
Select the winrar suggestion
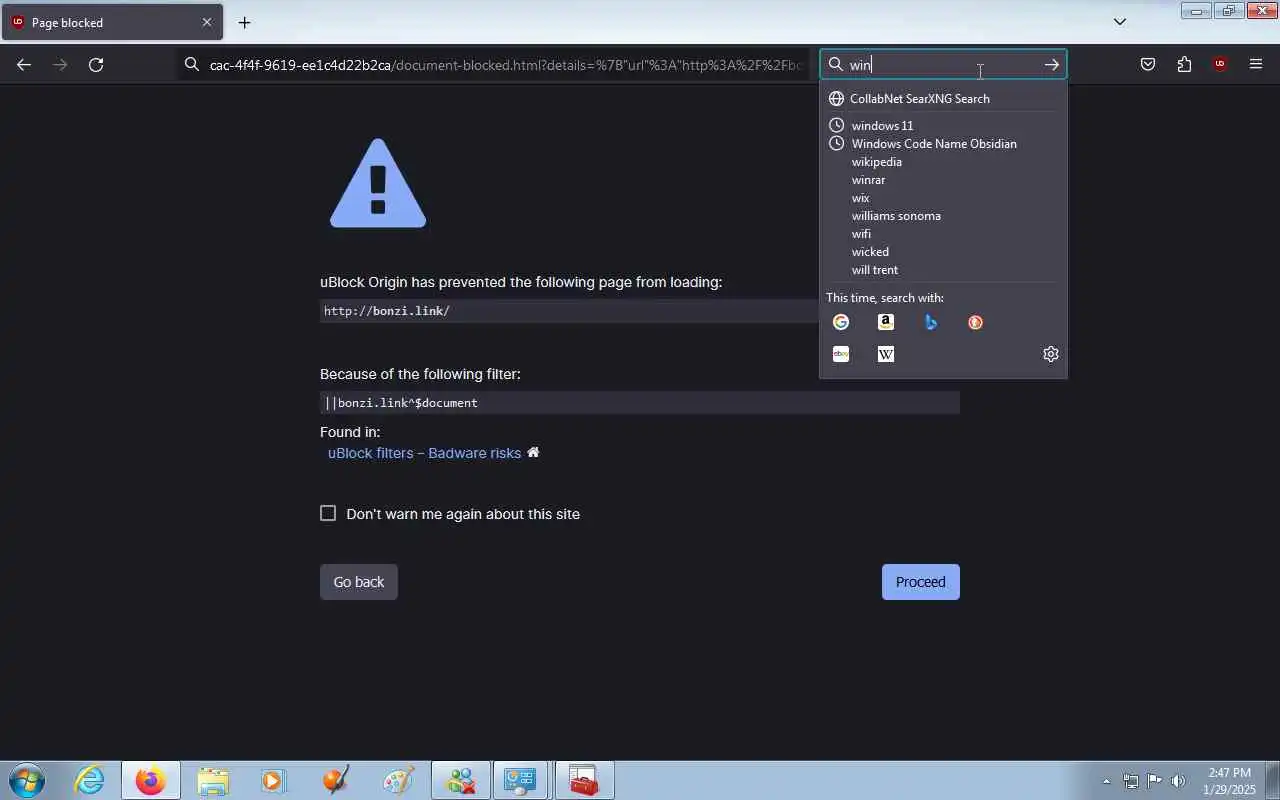click(x=943, y=179)
